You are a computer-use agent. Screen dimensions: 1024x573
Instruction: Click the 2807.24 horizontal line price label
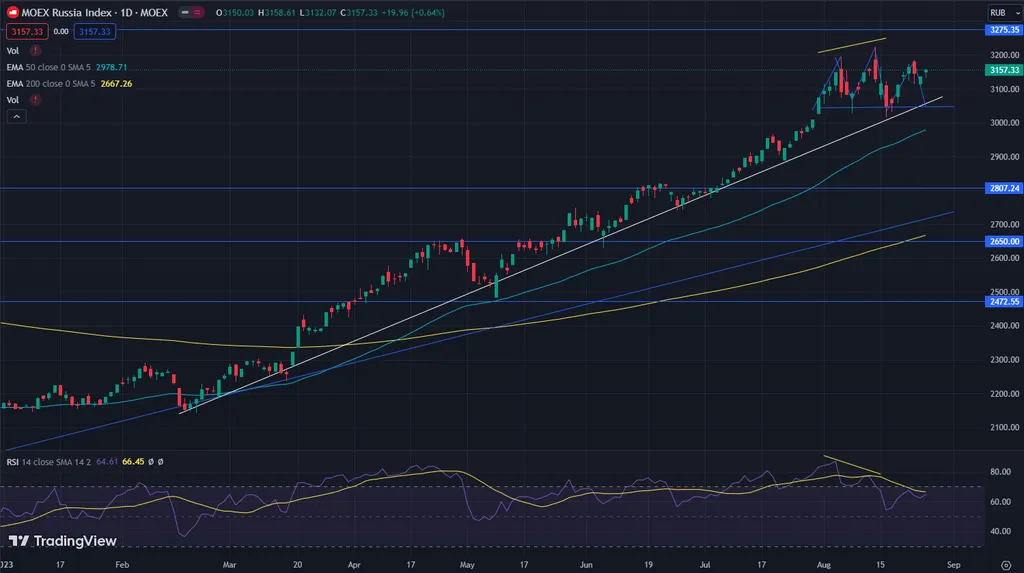[1002, 188]
